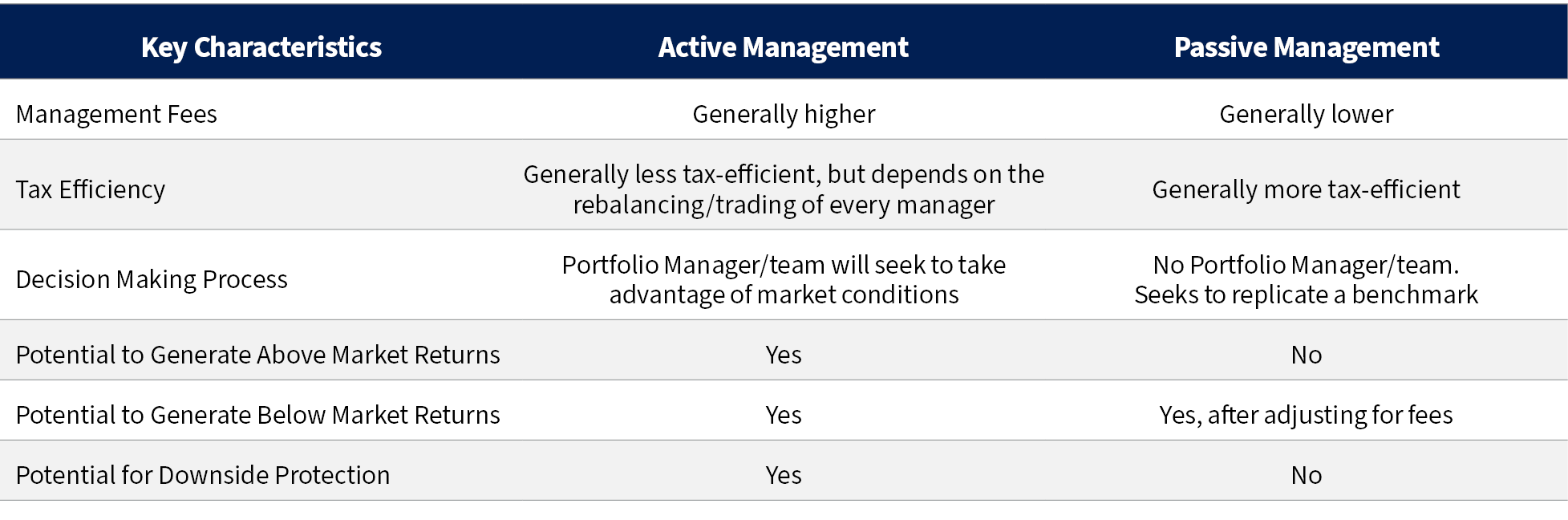Click the Passive Management column header
1568x520 pixels.
[x=1307, y=47]
